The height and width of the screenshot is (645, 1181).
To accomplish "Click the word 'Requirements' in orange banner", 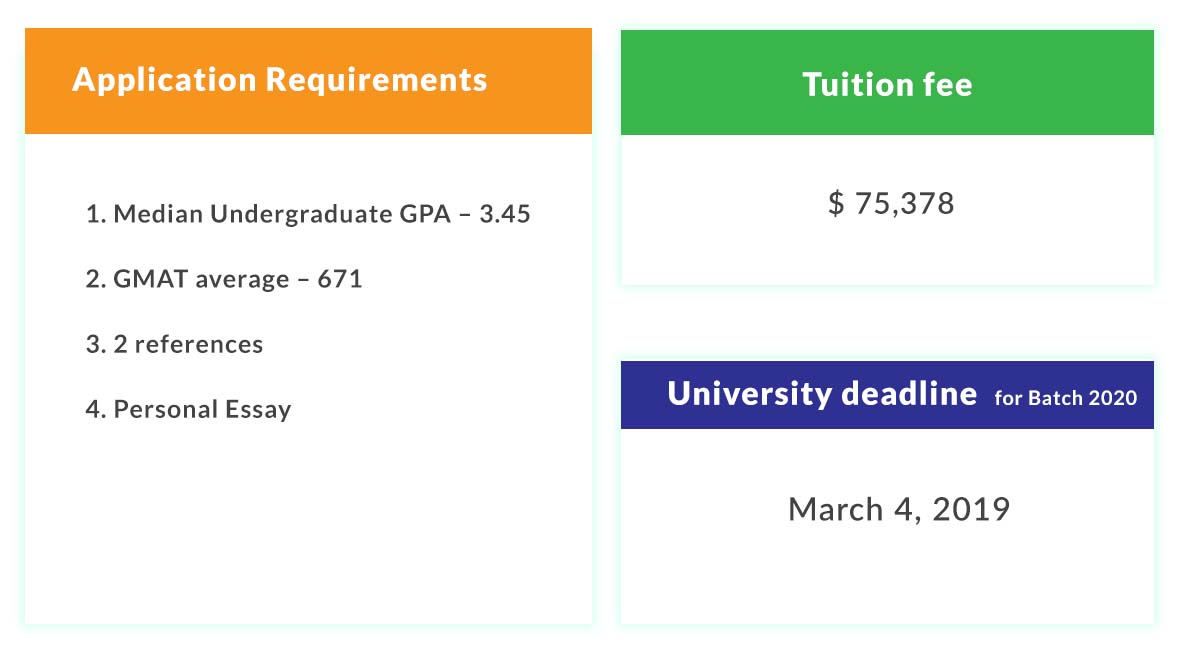I will [x=377, y=80].
